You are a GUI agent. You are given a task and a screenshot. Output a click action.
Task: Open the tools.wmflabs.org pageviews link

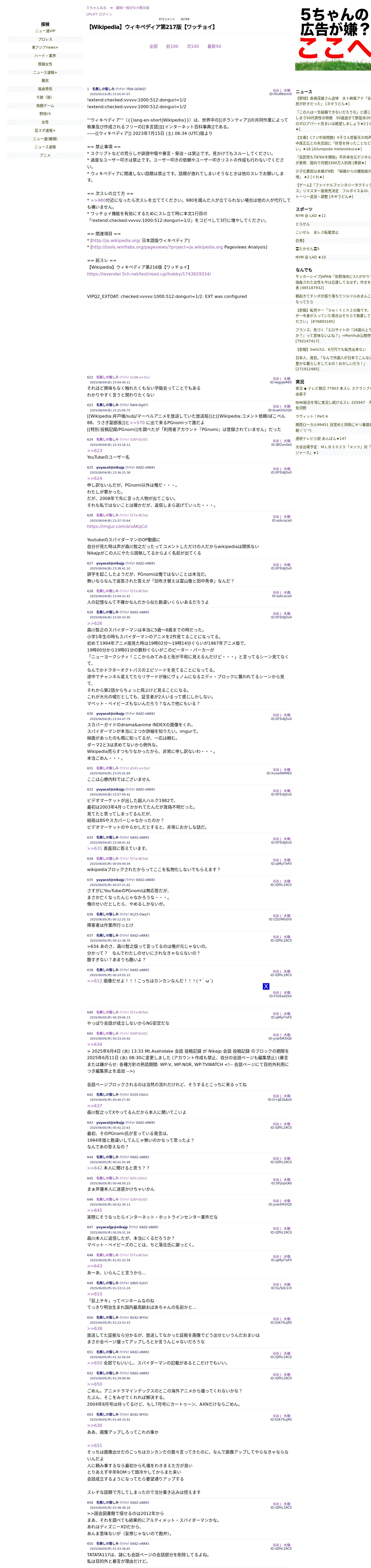[158, 247]
